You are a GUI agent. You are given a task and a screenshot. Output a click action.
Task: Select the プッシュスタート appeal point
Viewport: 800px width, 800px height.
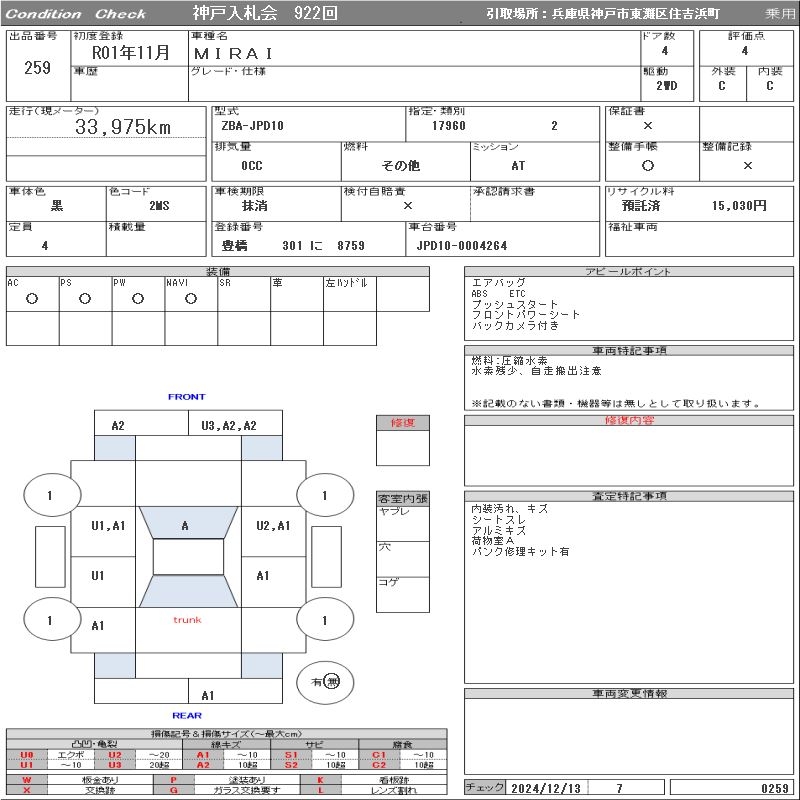(515, 304)
